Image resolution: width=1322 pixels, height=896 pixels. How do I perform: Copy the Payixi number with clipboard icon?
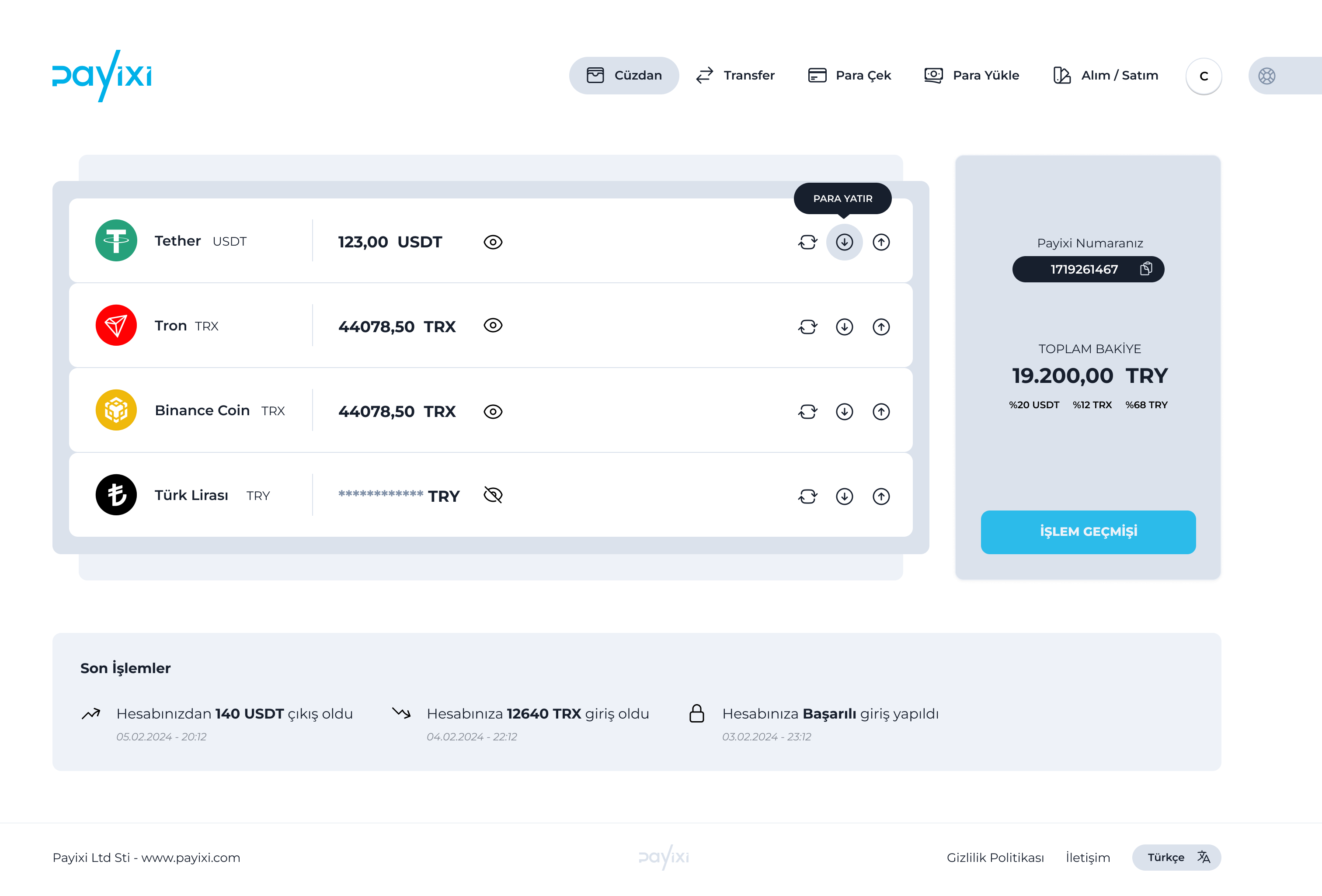[1146, 269]
